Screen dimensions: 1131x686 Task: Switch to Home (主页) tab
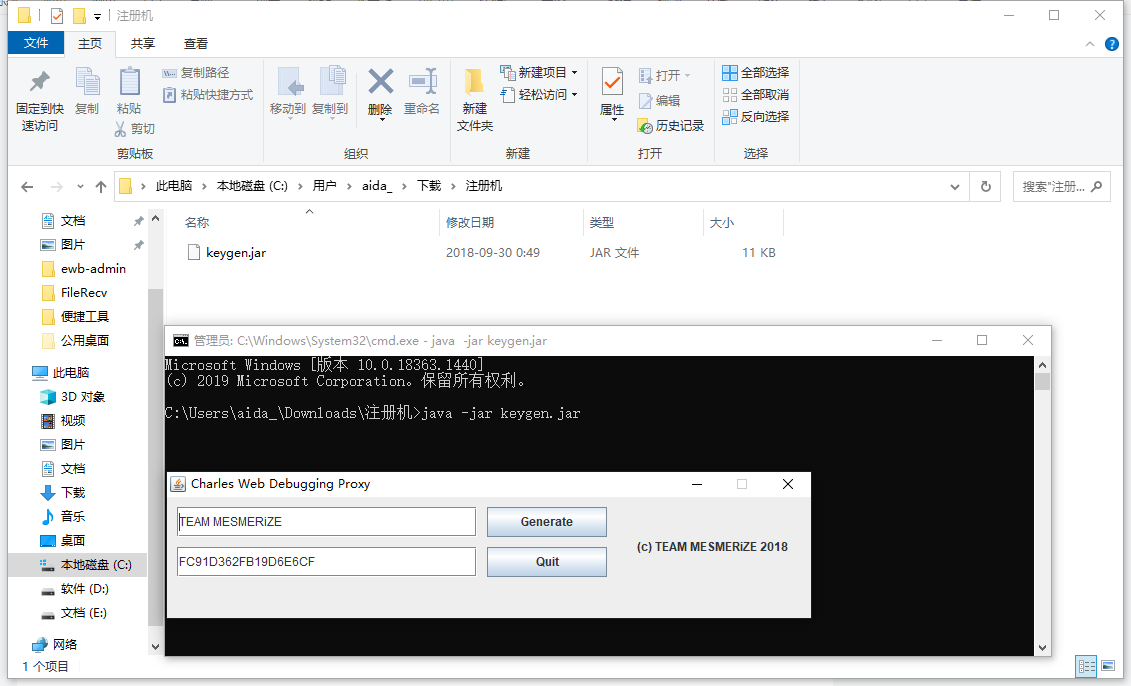click(x=90, y=43)
